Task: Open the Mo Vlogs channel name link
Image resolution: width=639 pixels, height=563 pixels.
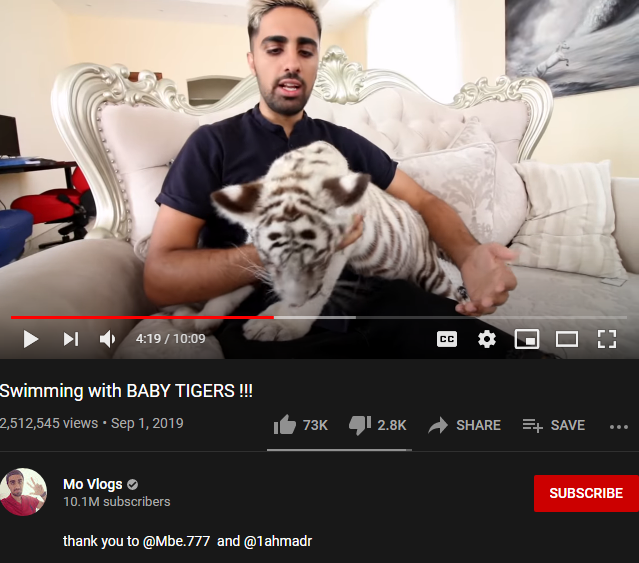Action: (93, 484)
